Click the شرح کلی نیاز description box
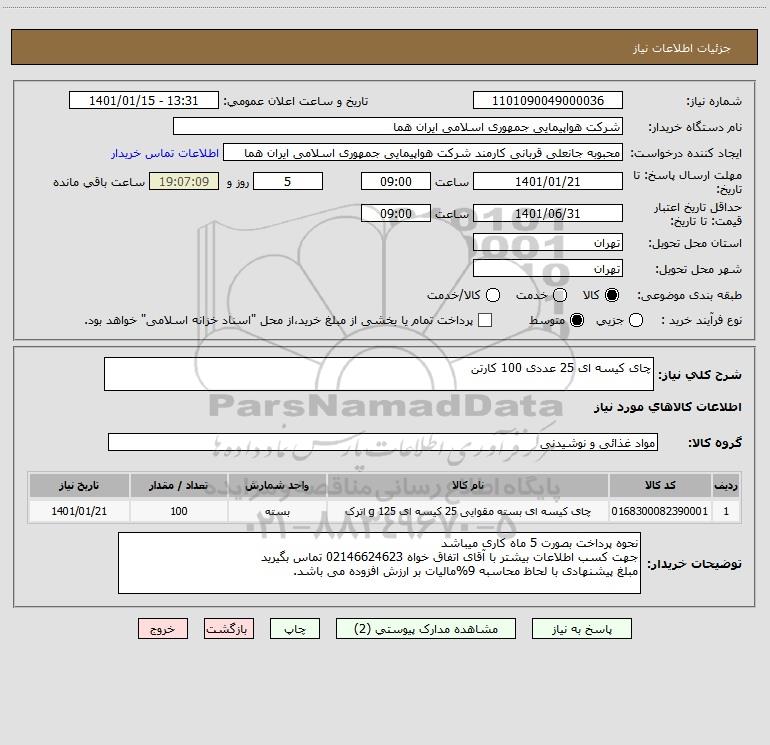 [x=379, y=374]
